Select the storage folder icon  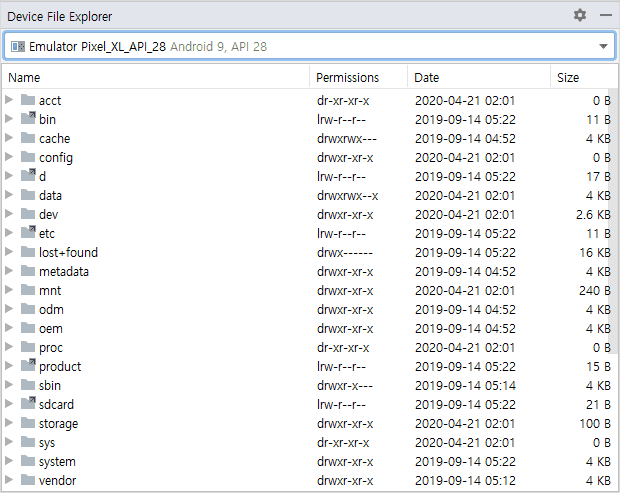tap(28, 422)
